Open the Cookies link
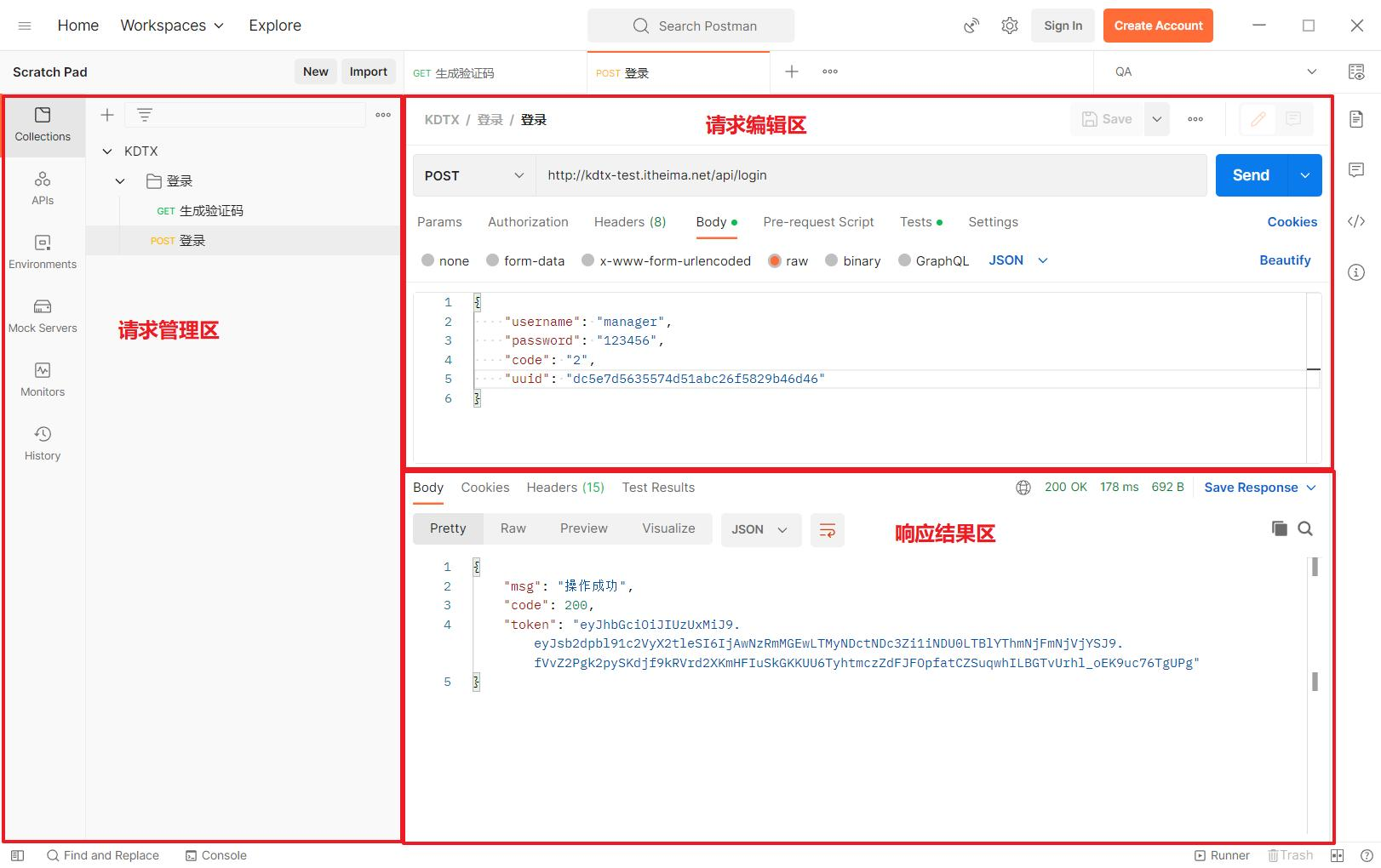Image resolution: width=1381 pixels, height=868 pixels. (1292, 222)
